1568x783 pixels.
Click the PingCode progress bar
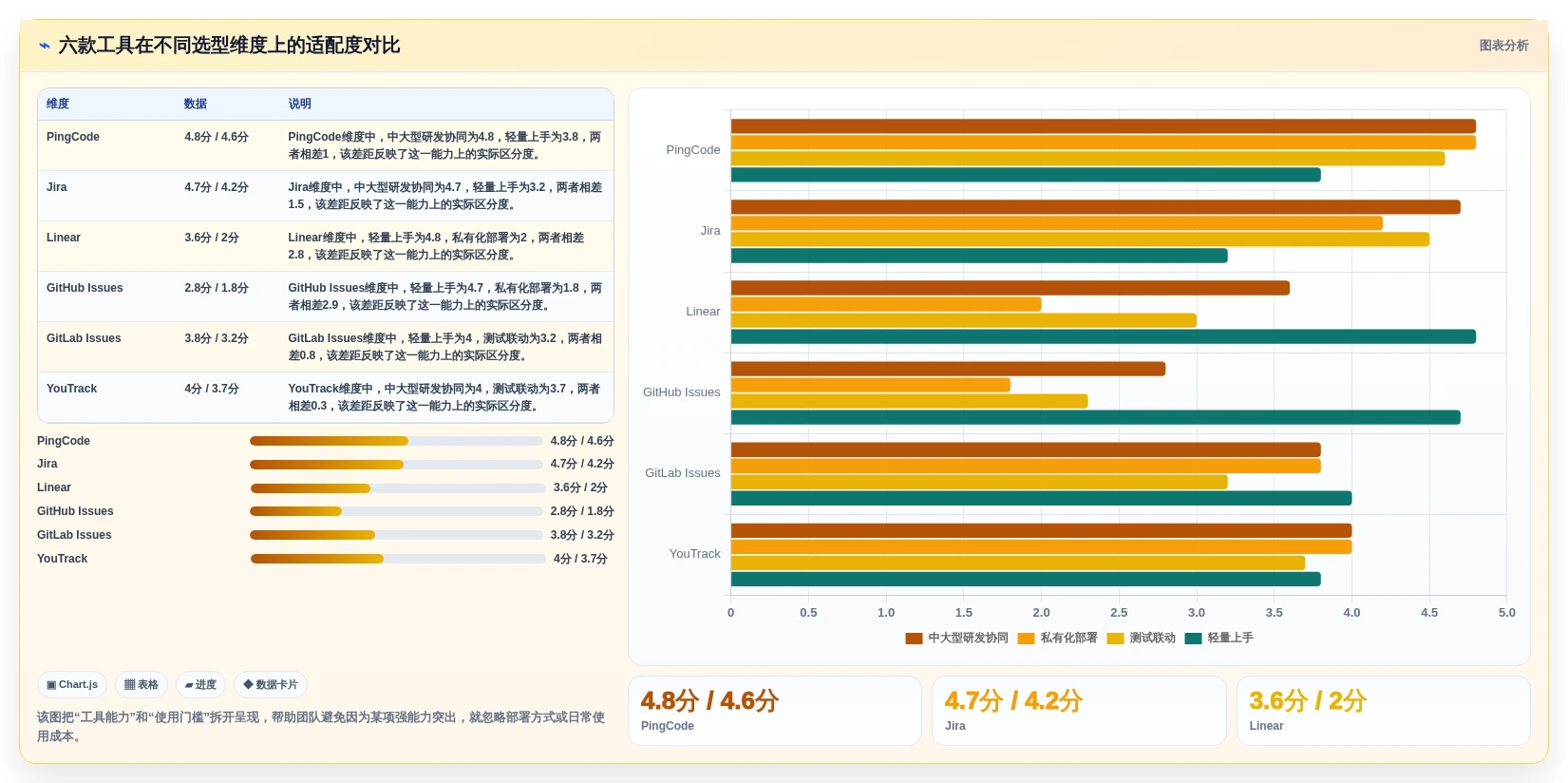click(396, 441)
